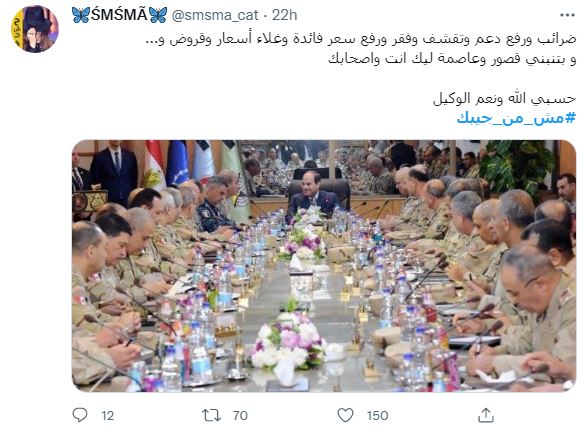Like the tweet with the heart icon
The image size is (585, 431).
click(345, 415)
